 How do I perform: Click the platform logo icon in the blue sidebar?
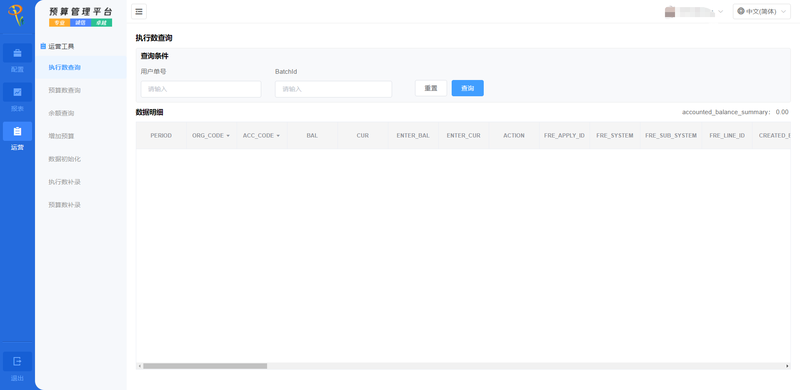17,15
